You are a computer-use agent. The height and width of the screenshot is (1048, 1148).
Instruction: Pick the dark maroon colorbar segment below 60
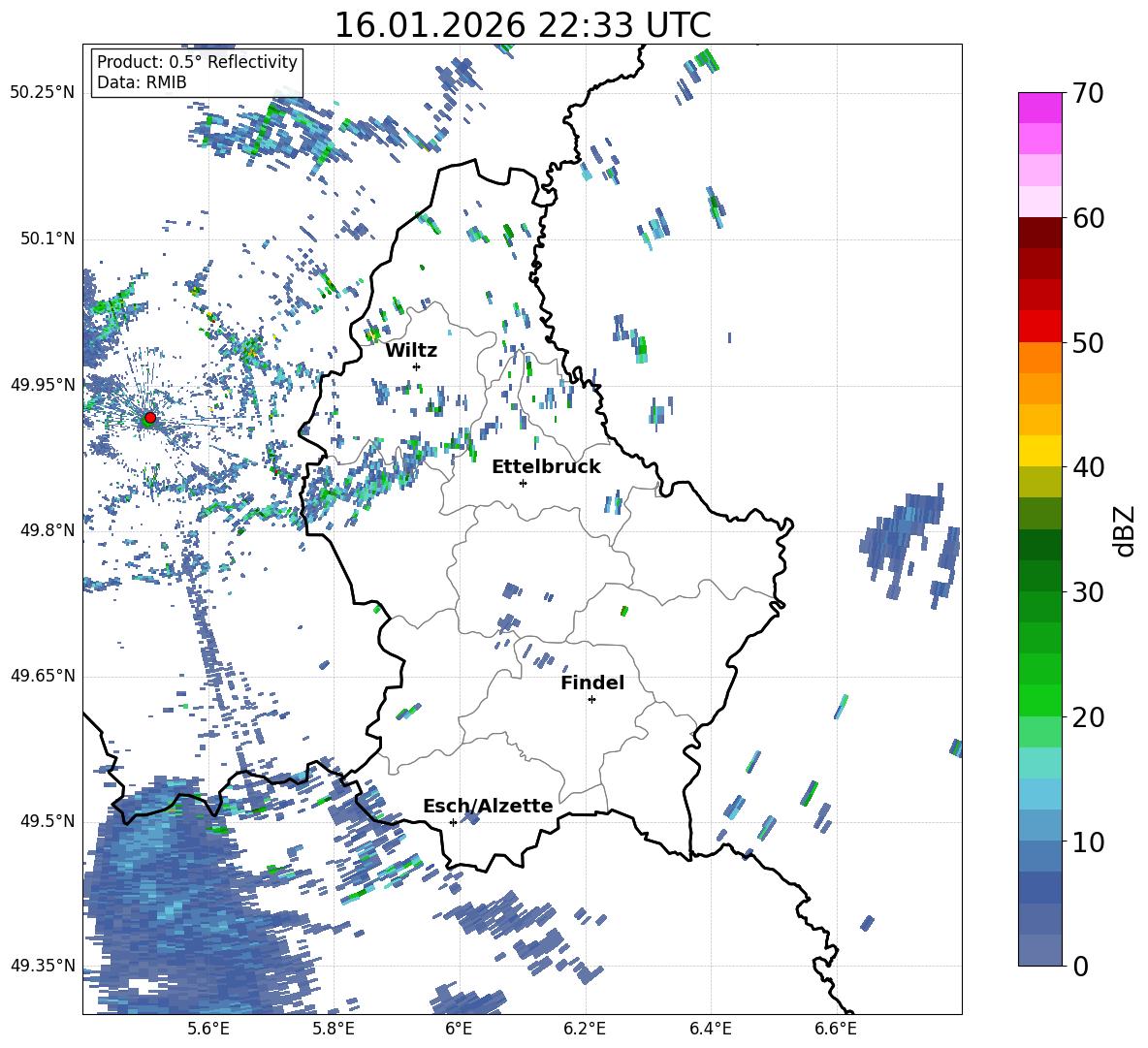[x=1039, y=233]
